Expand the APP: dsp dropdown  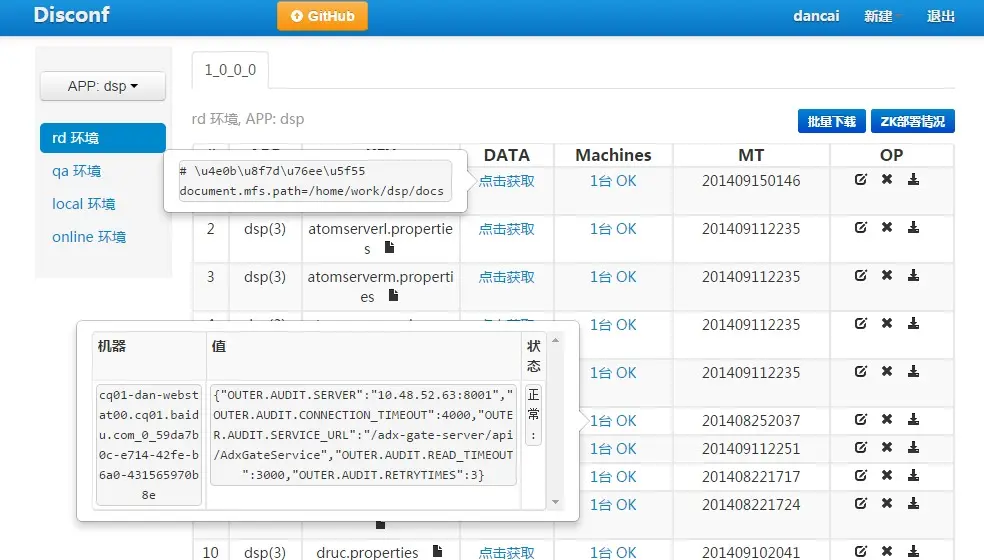click(103, 86)
